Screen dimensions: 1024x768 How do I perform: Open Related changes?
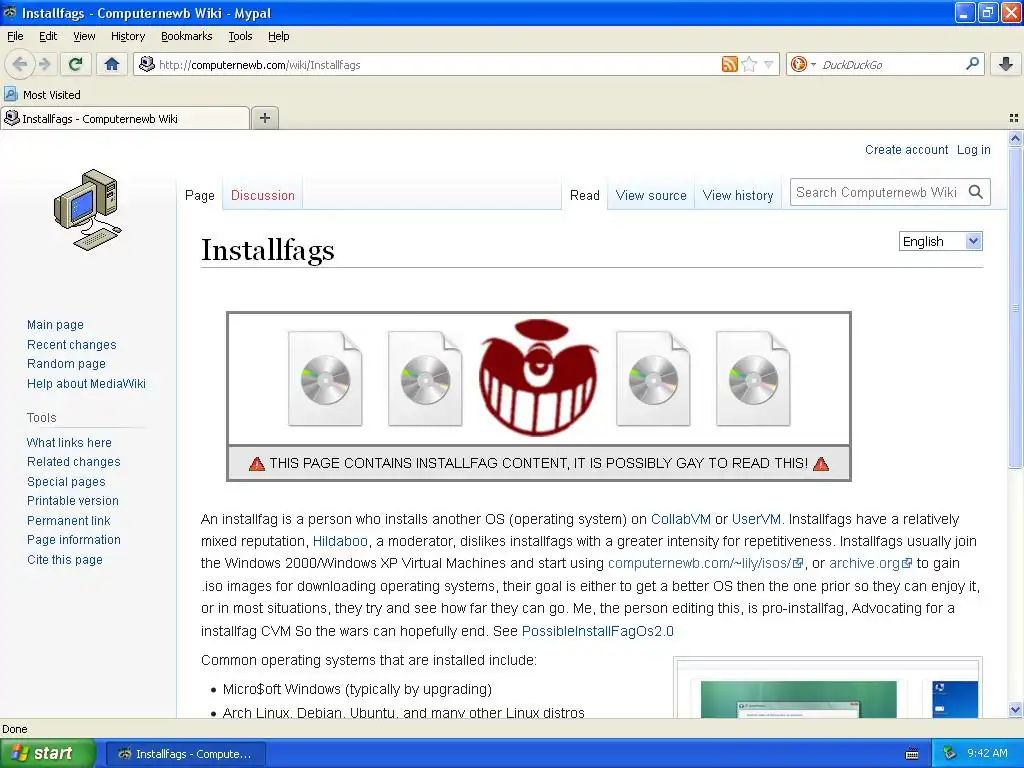(74, 462)
